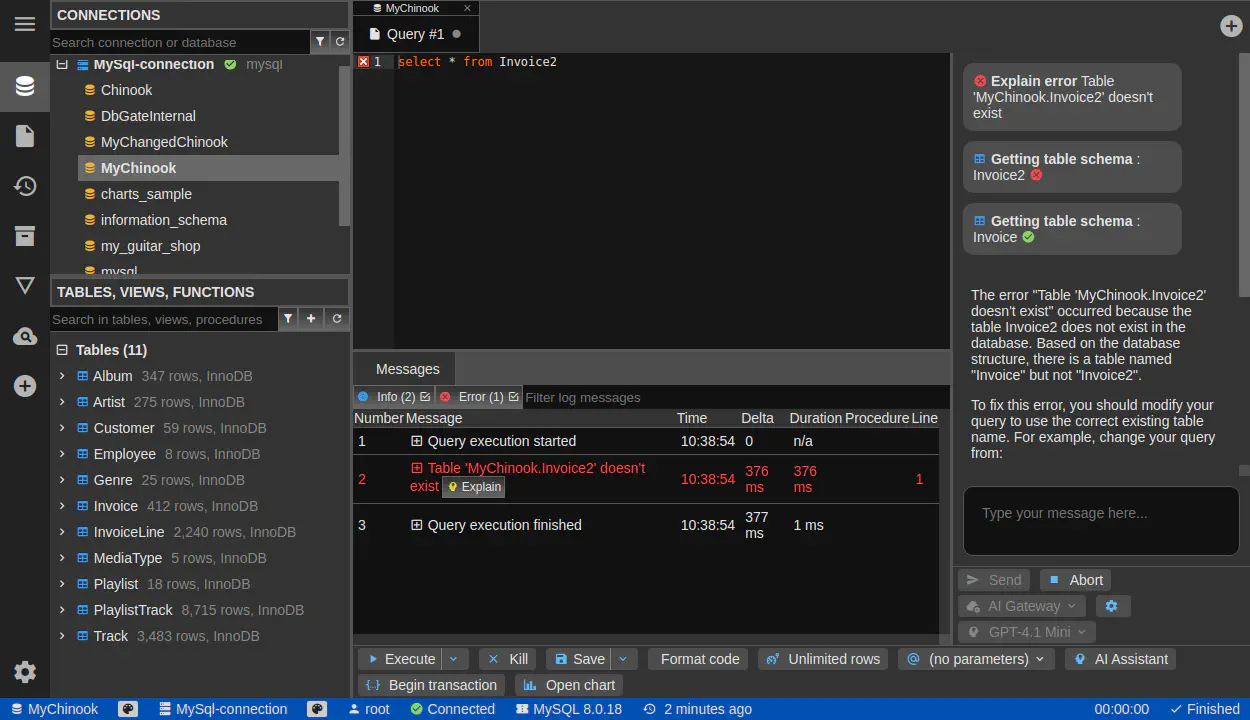Select the charts_sample database
The height and width of the screenshot is (720, 1250).
point(146,194)
